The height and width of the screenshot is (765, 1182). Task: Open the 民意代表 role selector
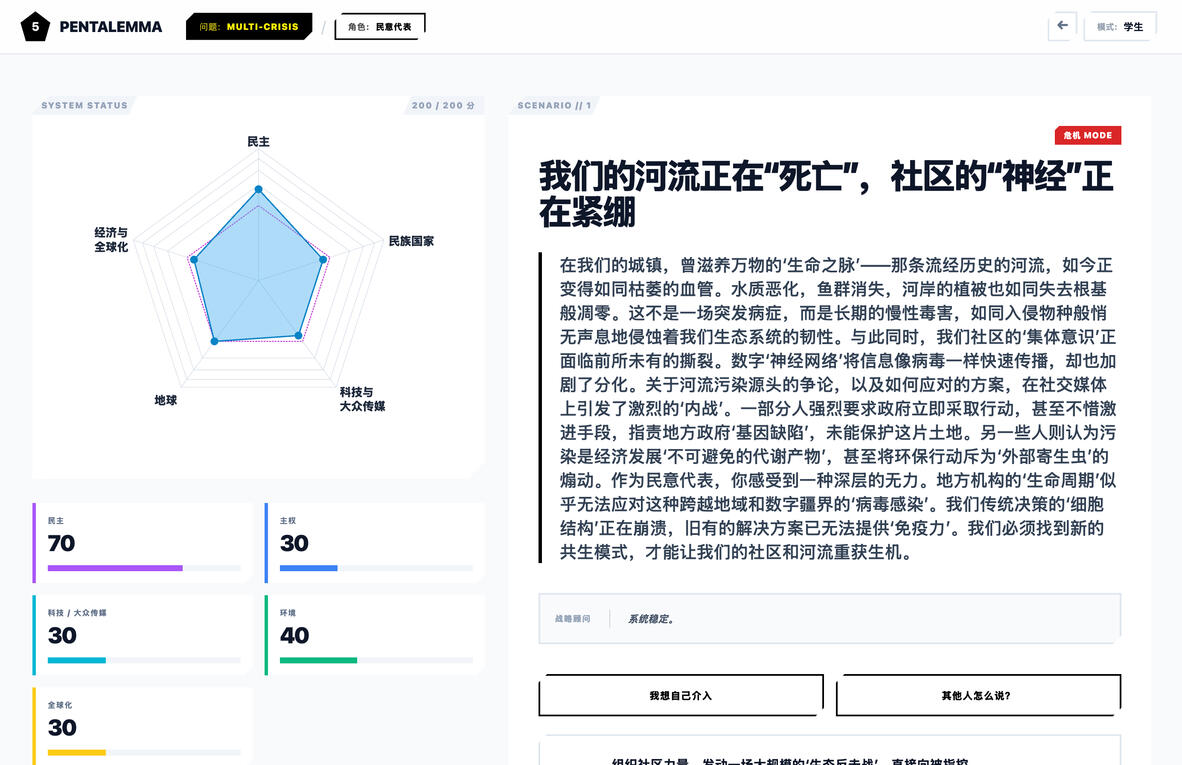click(x=380, y=27)
